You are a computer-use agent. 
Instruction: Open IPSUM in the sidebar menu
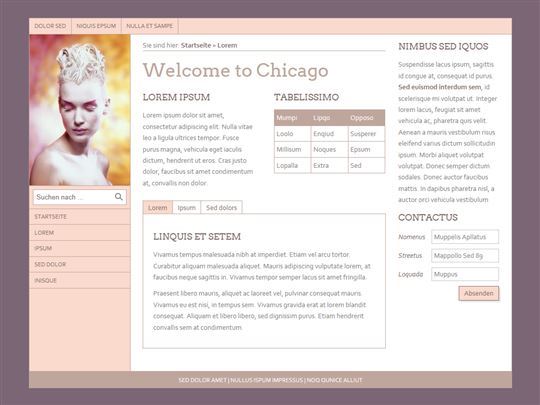(80, 249)
